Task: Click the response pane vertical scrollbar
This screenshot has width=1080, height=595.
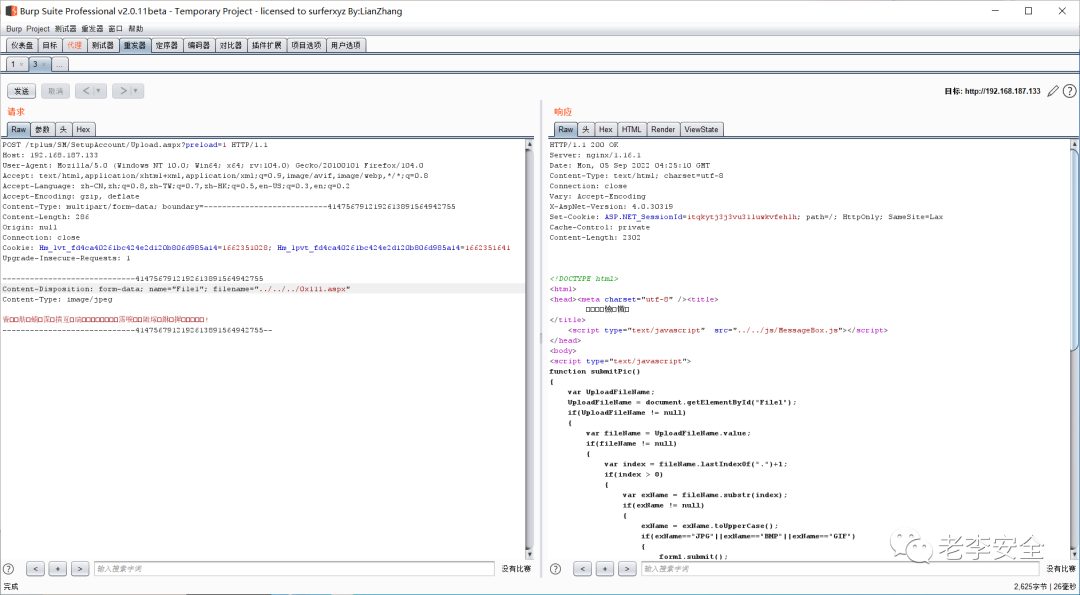Action: 1075,349
